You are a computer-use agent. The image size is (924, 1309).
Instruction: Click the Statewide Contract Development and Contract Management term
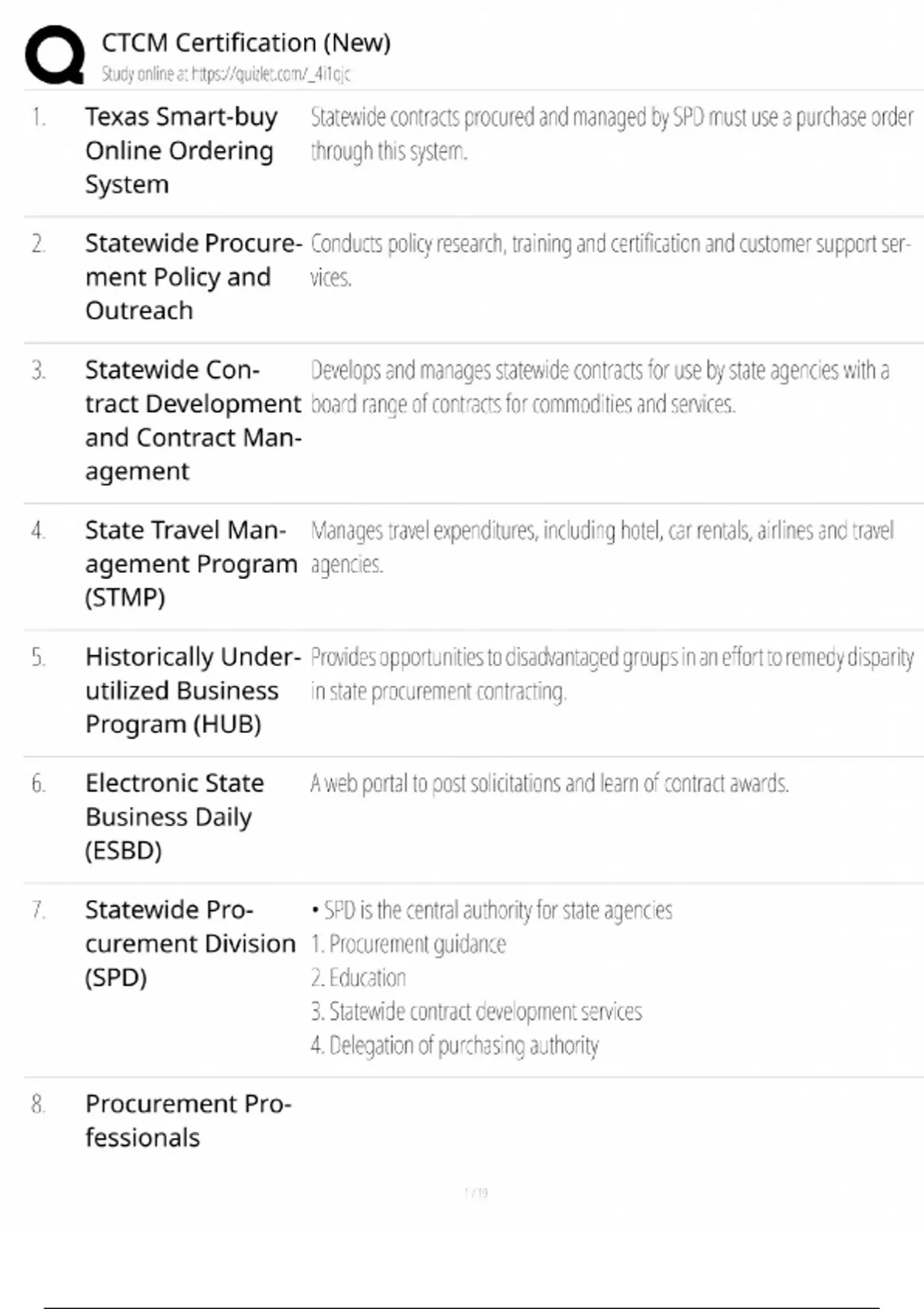pyautogui.click(x=192, y=420)
